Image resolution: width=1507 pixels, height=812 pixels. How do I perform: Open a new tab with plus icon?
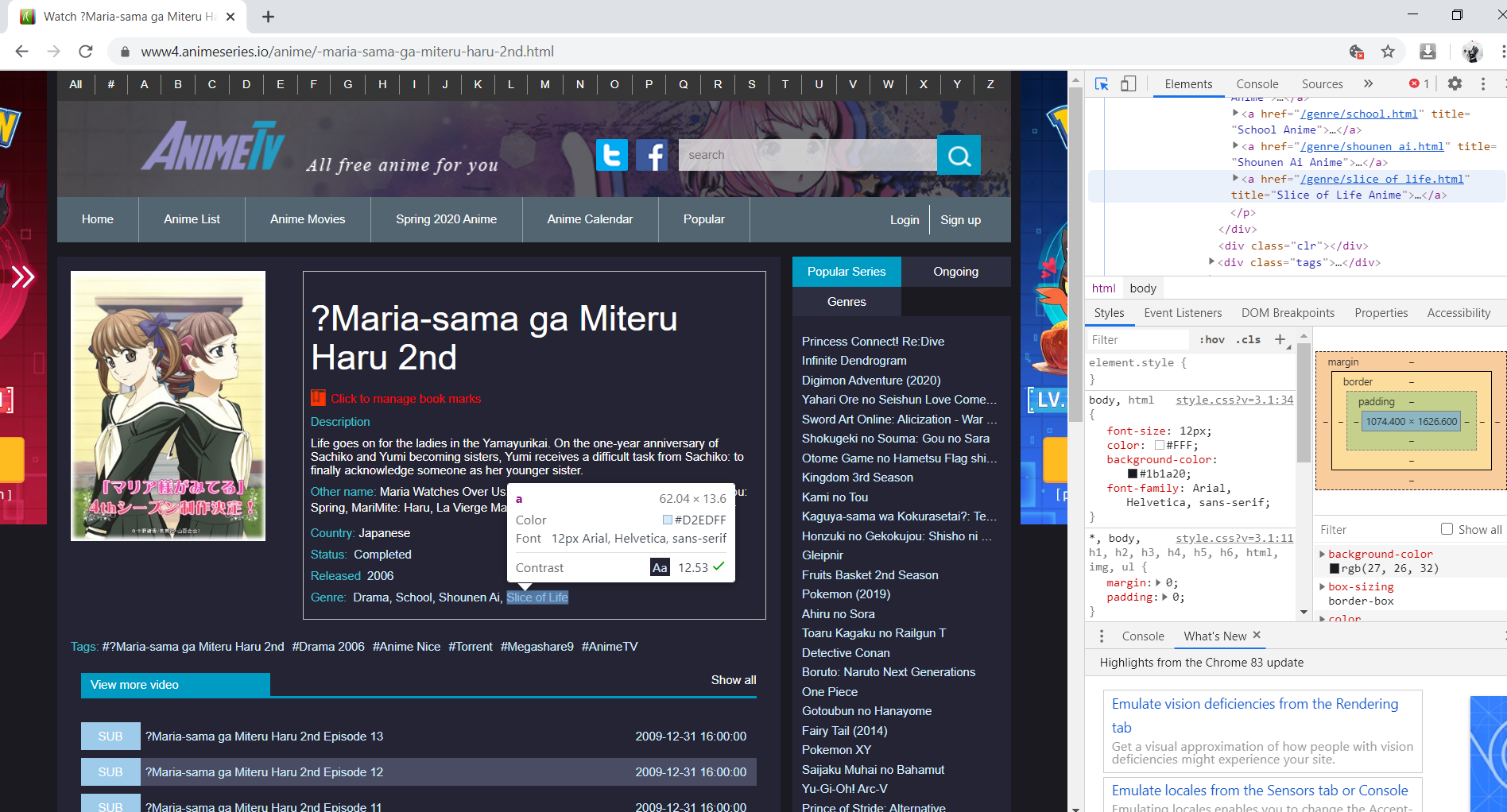click(269, 17)
